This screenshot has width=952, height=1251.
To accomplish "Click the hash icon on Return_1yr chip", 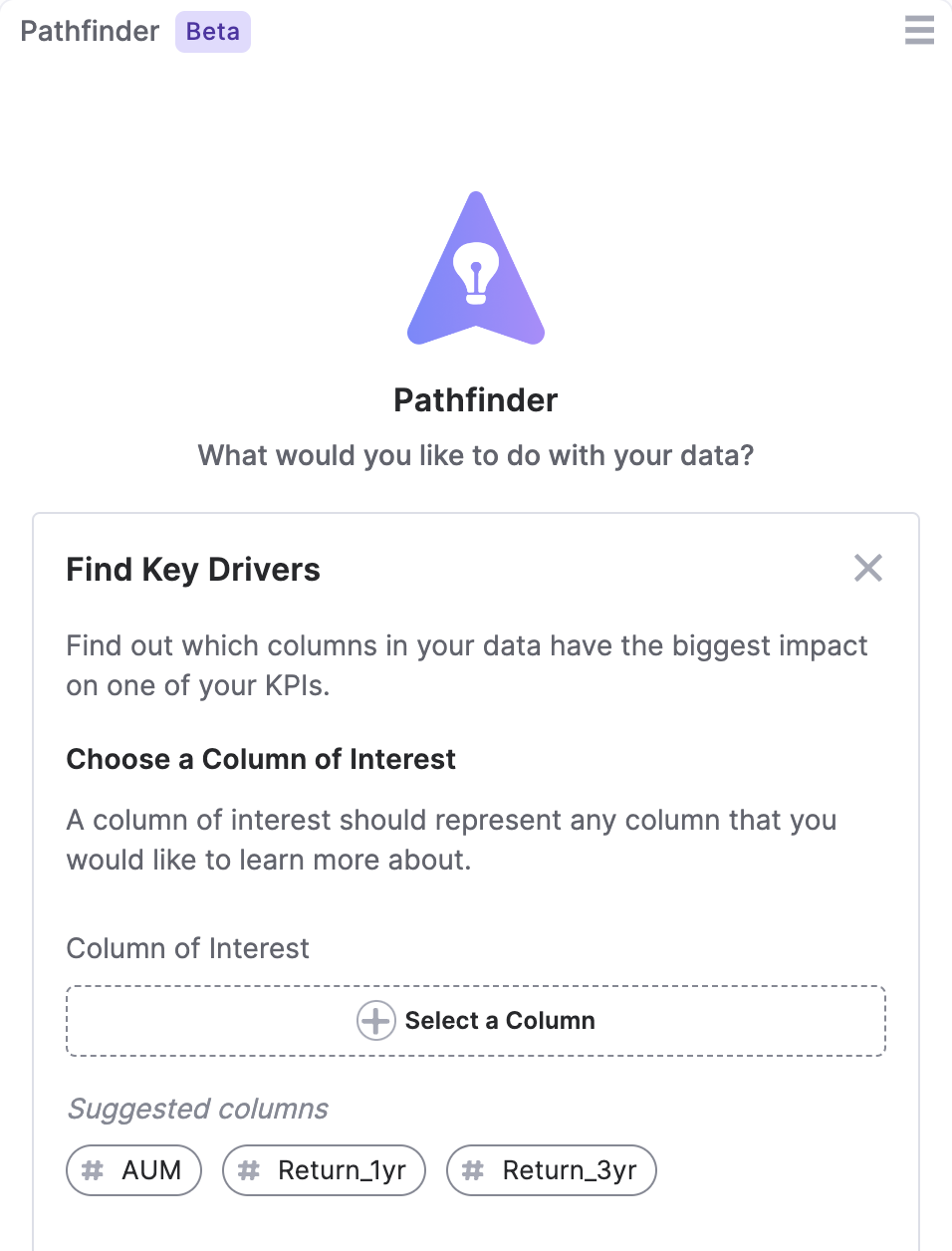I will point(249,1170).
